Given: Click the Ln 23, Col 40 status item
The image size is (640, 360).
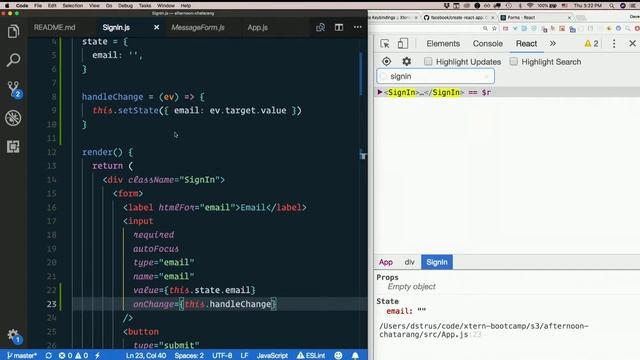Looking at the screenshot, I should [x=146, y=355].
